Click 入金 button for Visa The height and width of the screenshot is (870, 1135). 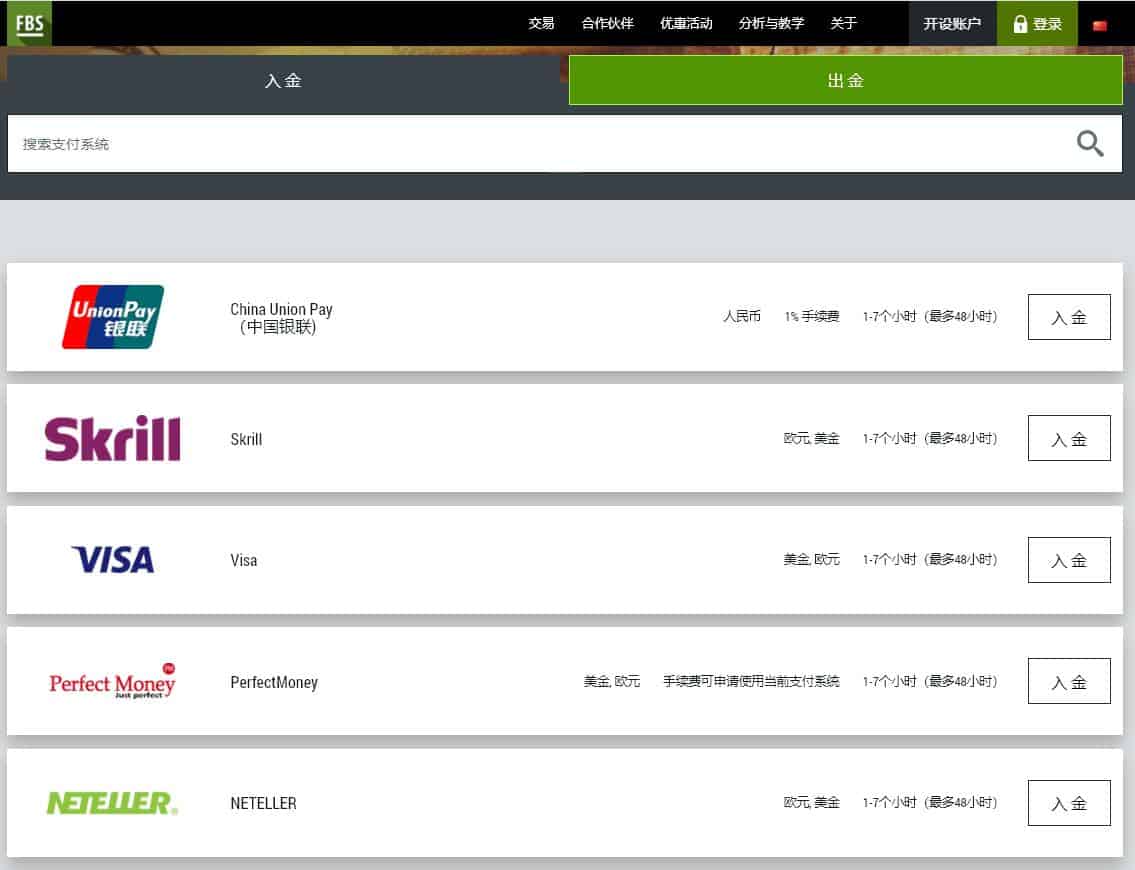point(1069,559)
